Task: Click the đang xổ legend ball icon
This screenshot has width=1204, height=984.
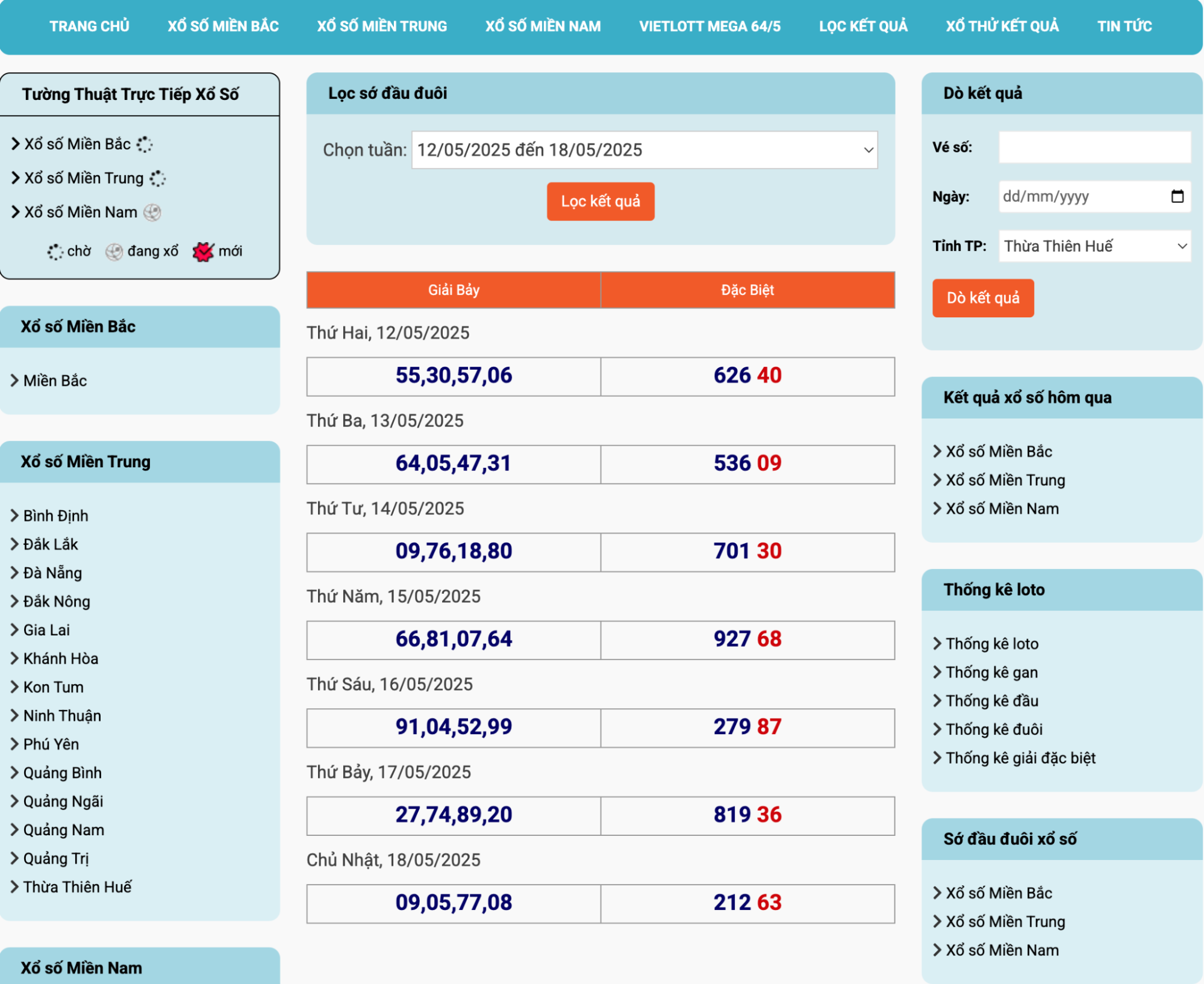Action: [x=114, y=252]
